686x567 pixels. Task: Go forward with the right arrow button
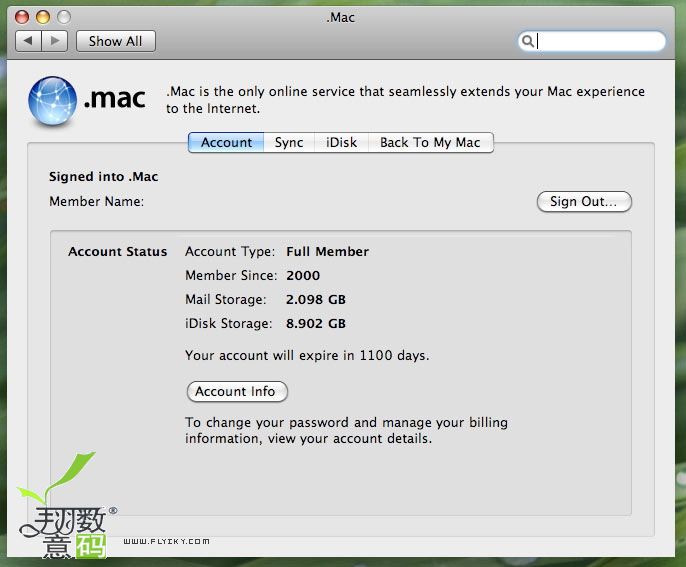pos(55,41)
